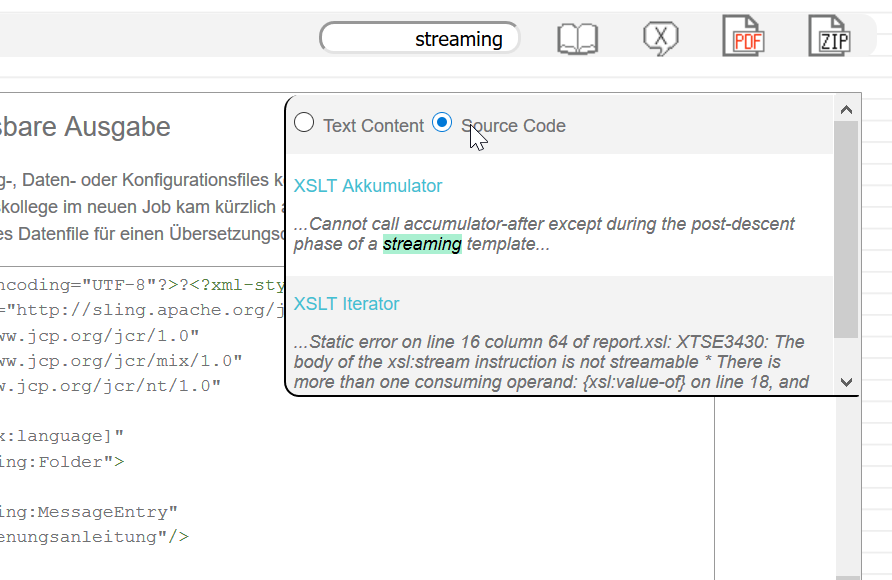
Task: Select the Source Code radio button
Action: point(442,123)
